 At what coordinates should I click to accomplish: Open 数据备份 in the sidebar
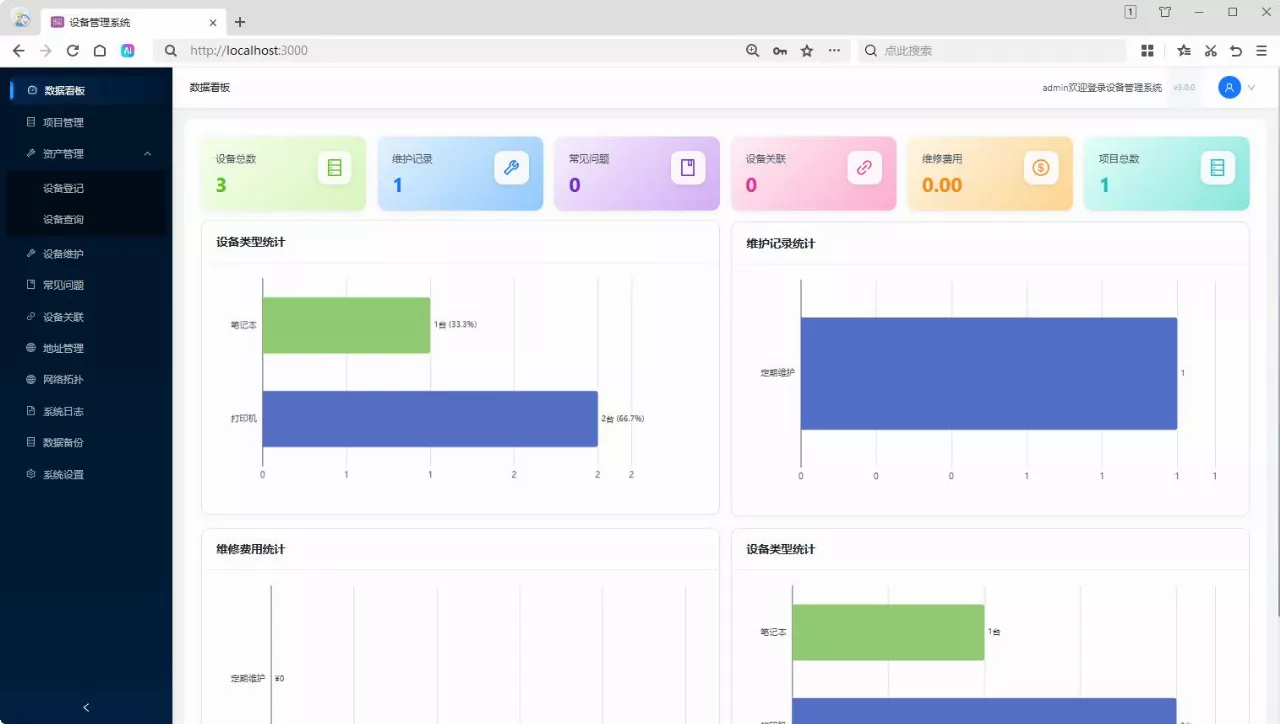click(86, 442)
